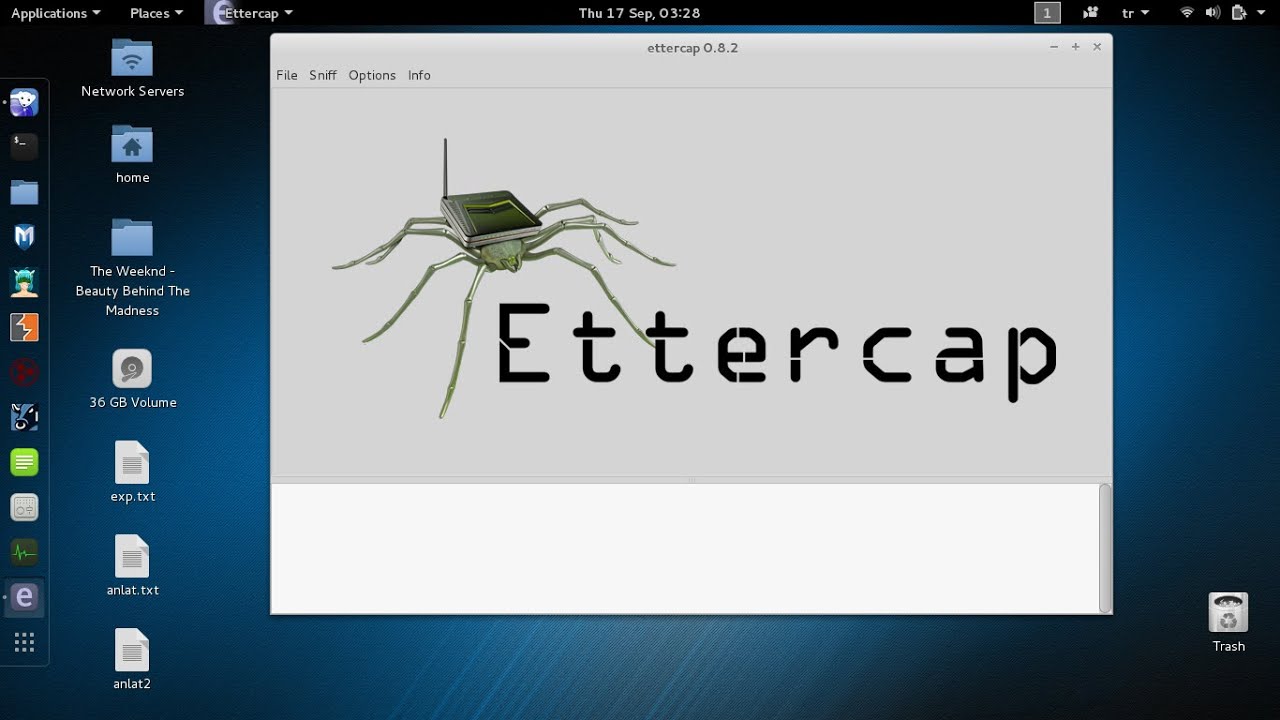Image resolution: width=1280 pixels, height=720 pixels.
Task: Click the battery charging icon
Action: point(1240,13)
